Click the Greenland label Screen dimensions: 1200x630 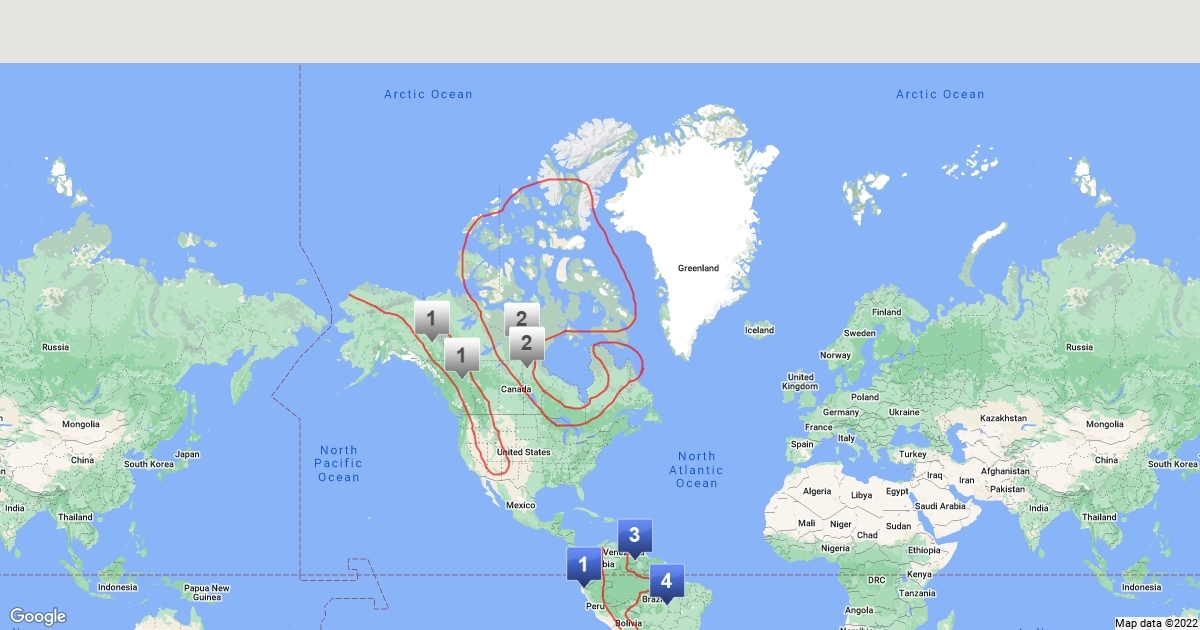(698, 268)
